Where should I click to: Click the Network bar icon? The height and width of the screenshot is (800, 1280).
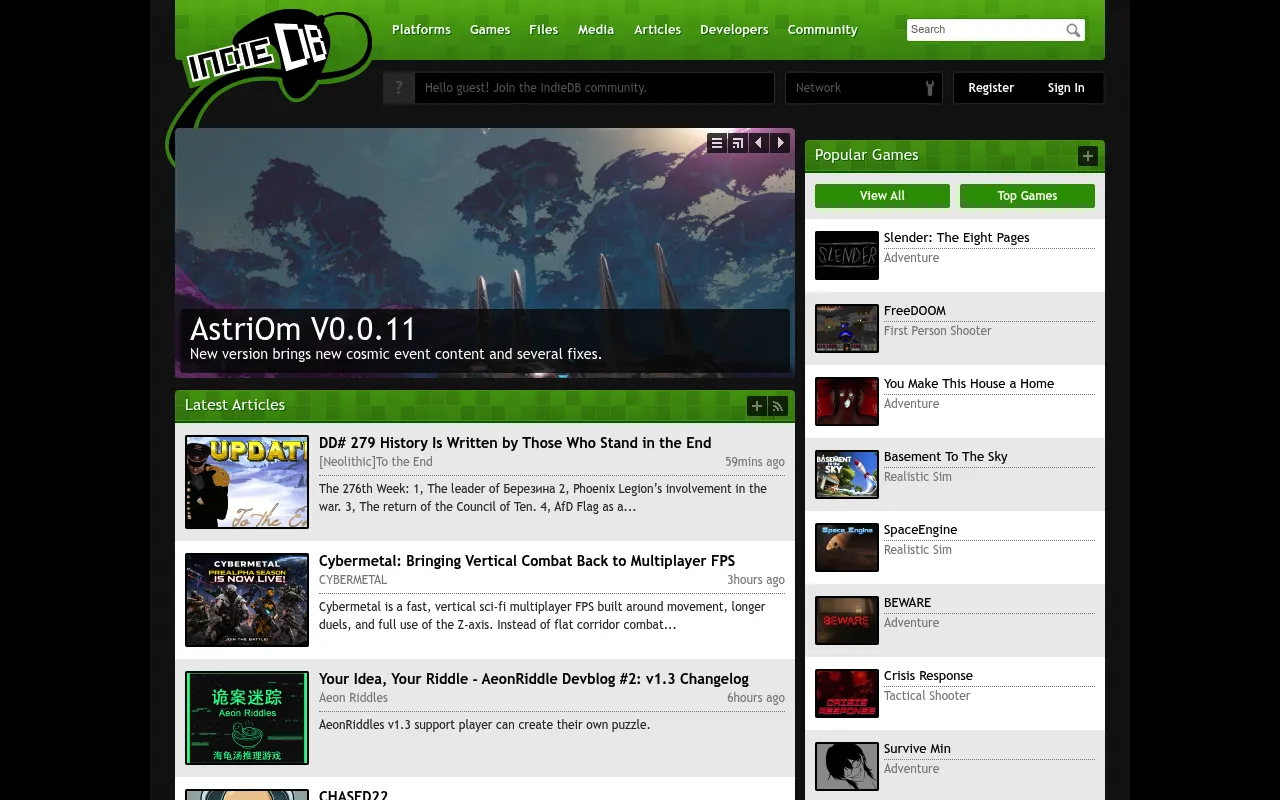pos(930,88)
